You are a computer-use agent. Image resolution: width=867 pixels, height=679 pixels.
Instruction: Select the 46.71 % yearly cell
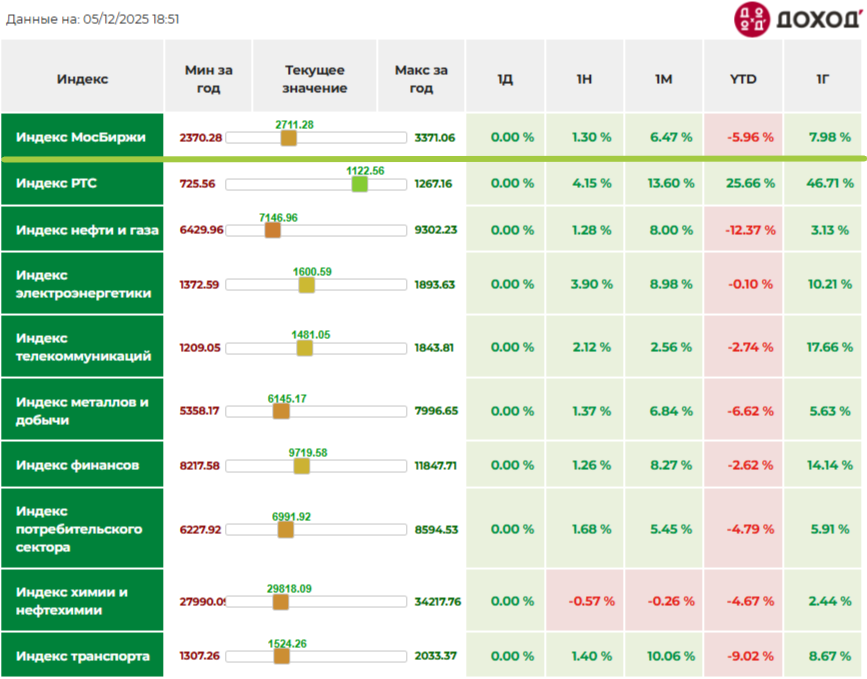[823, 183]
